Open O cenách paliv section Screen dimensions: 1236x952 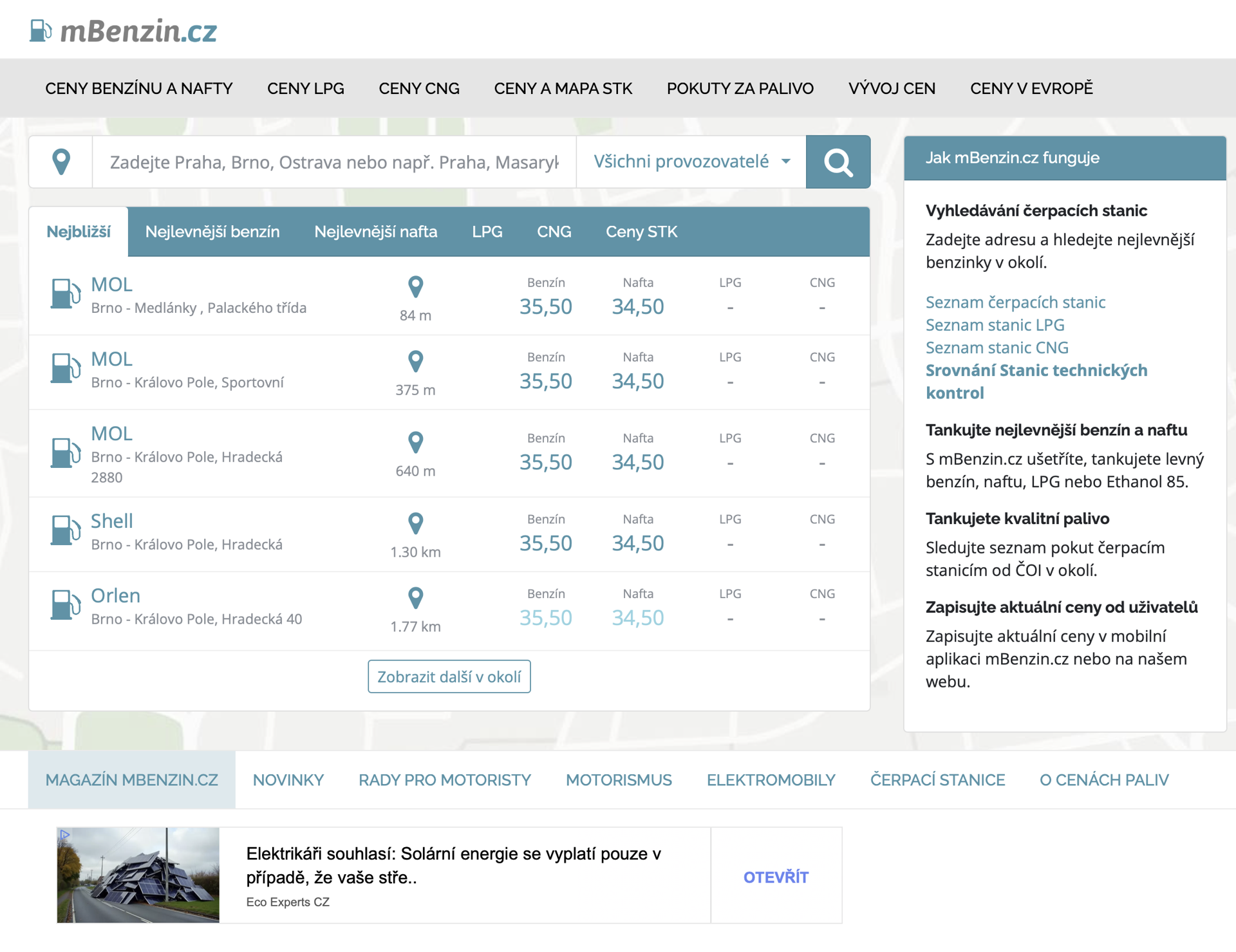click(x=1104, y=780)
